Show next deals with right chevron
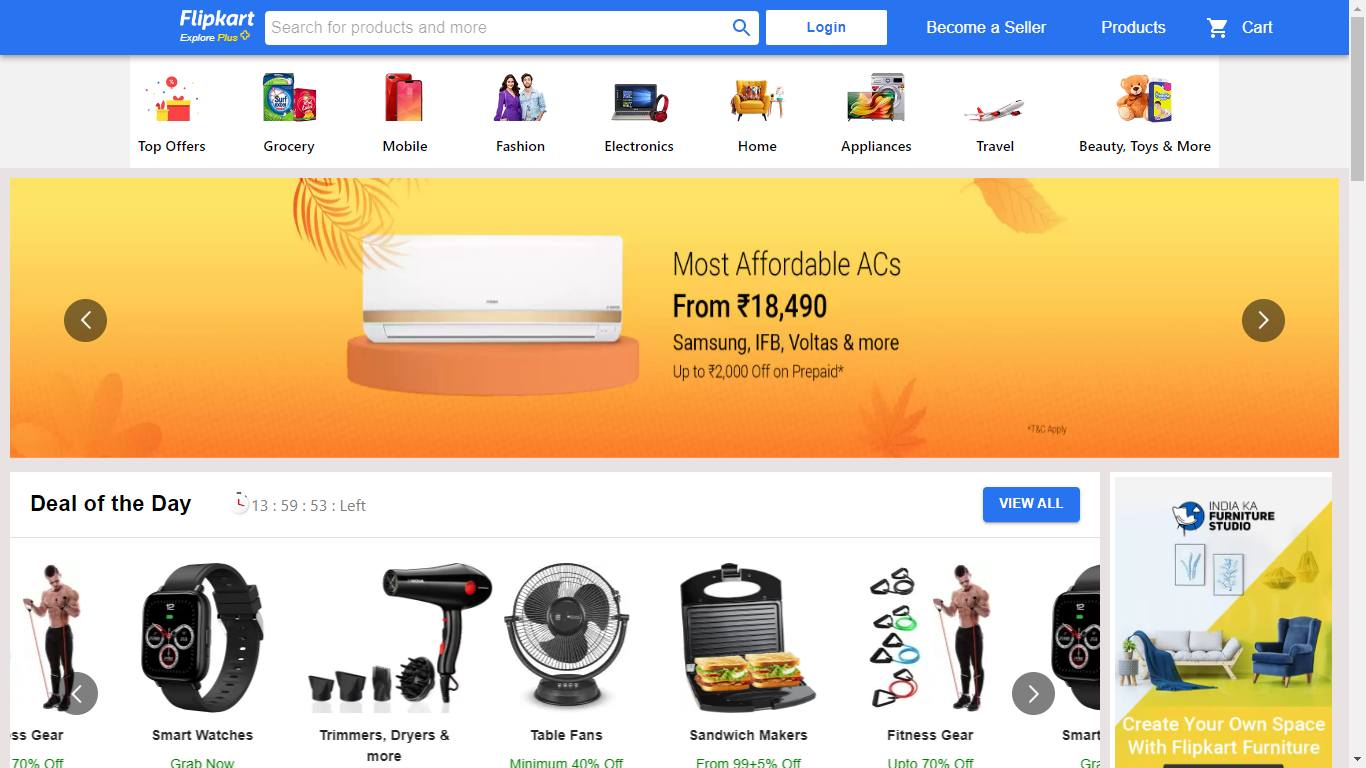Viewport: 1366px width, 768px height. [x=1033, y=693]
